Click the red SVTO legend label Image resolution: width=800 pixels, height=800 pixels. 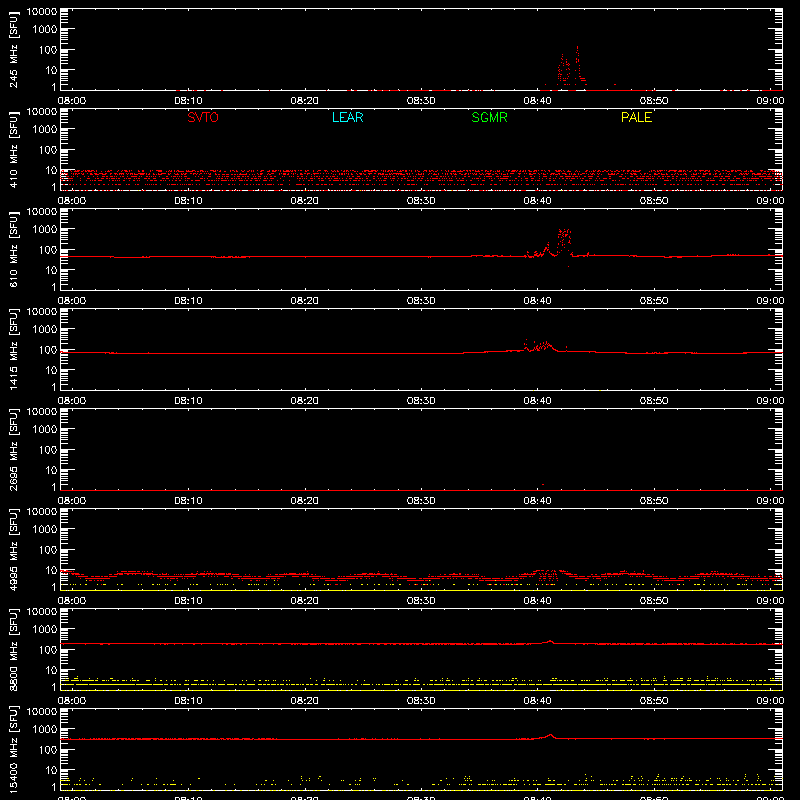point(203,117)
